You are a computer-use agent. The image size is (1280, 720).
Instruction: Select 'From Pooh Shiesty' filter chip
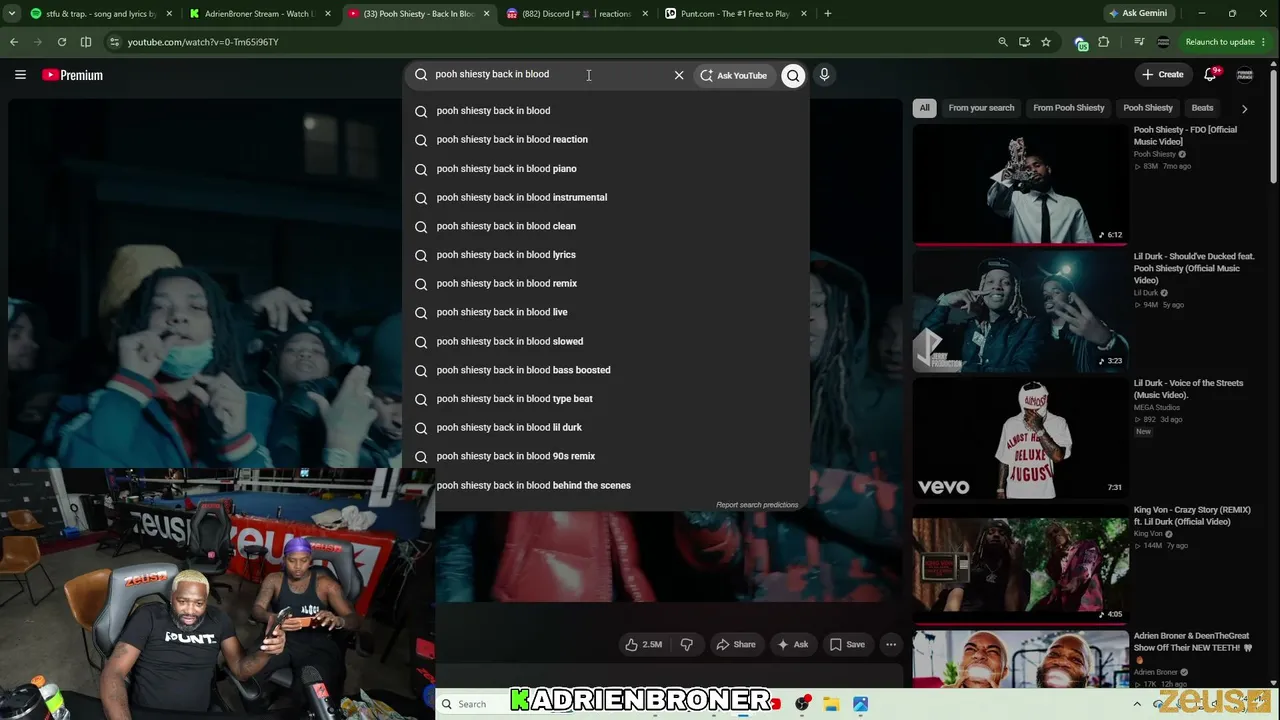click(x=1069, y=108)
